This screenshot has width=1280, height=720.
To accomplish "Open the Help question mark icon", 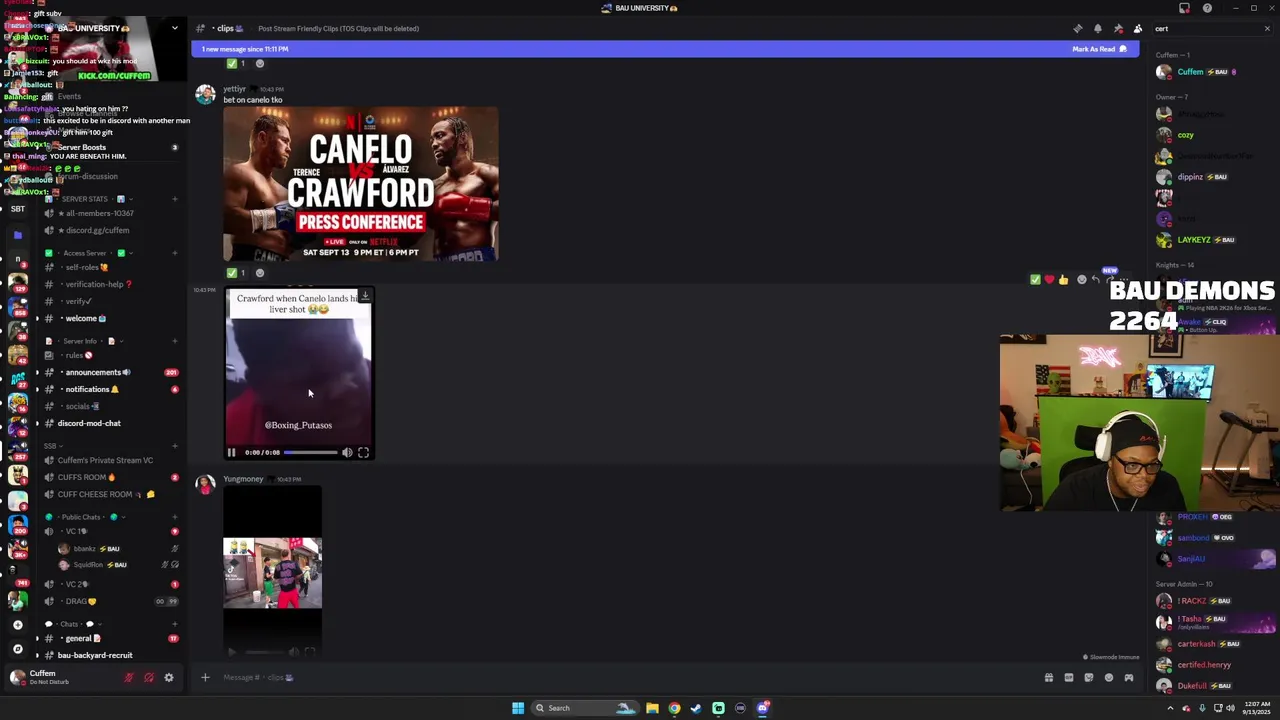I will [1207, 8].
